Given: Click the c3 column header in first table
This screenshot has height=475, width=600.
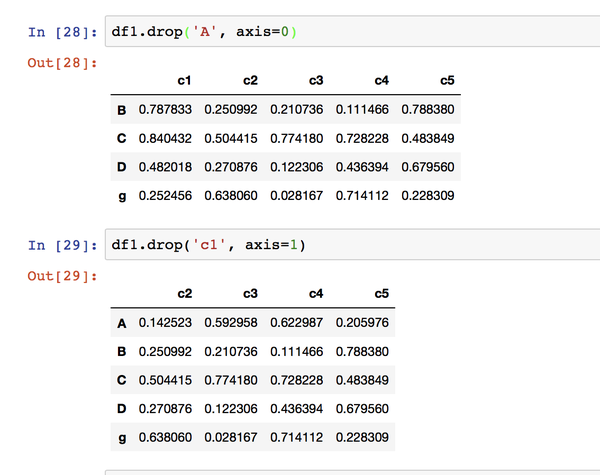Looking at the screenshot, I should click(315, 79).
